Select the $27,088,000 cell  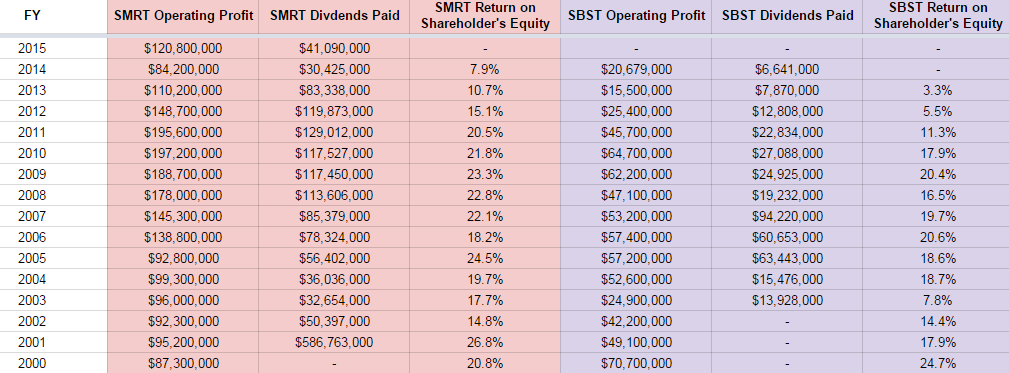click(x=788, y=154)
